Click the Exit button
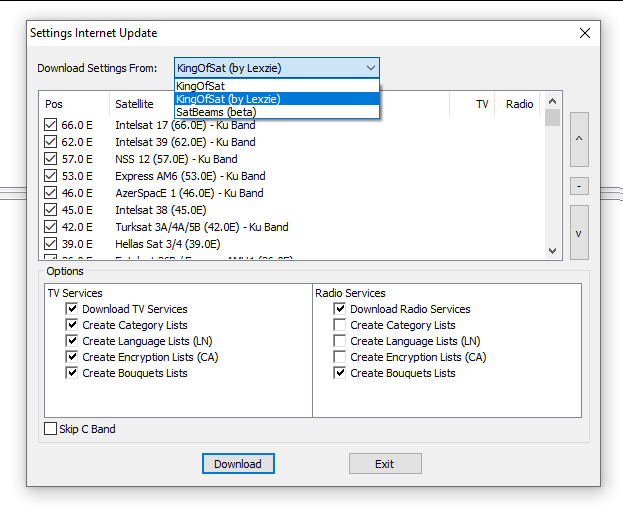Viewport: 623px width, 510px height. coord(385,464)
